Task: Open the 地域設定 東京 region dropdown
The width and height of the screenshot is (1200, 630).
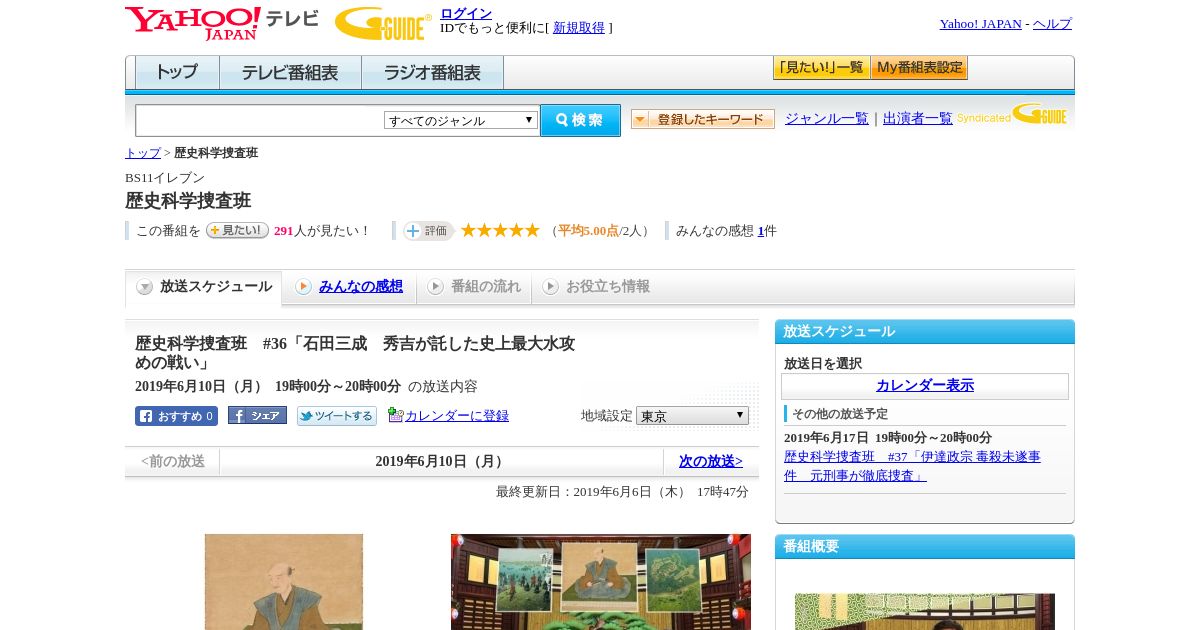Action: tap(692, 415)
